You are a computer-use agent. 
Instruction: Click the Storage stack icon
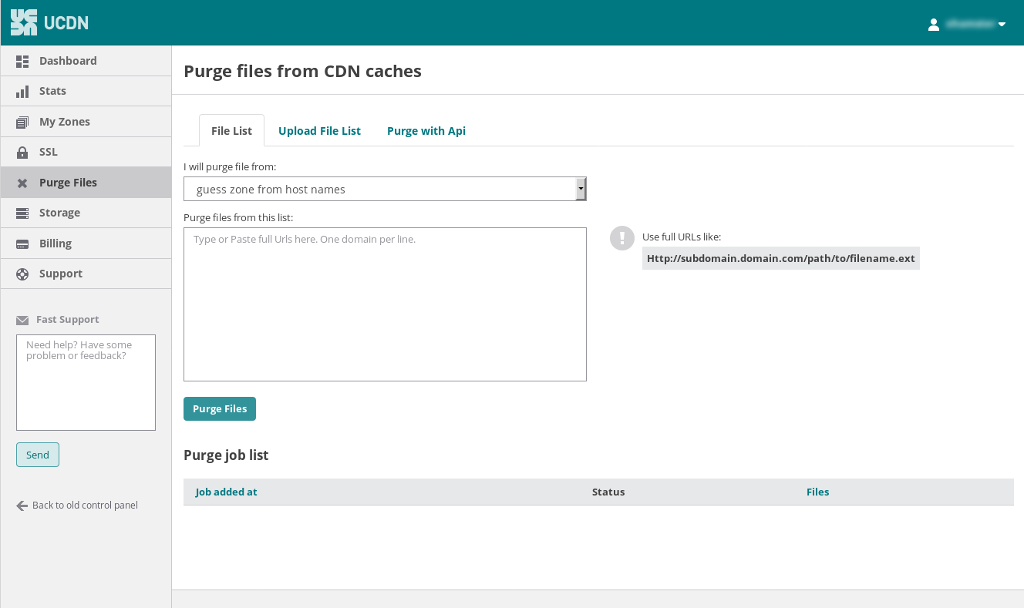coord(22,213)
